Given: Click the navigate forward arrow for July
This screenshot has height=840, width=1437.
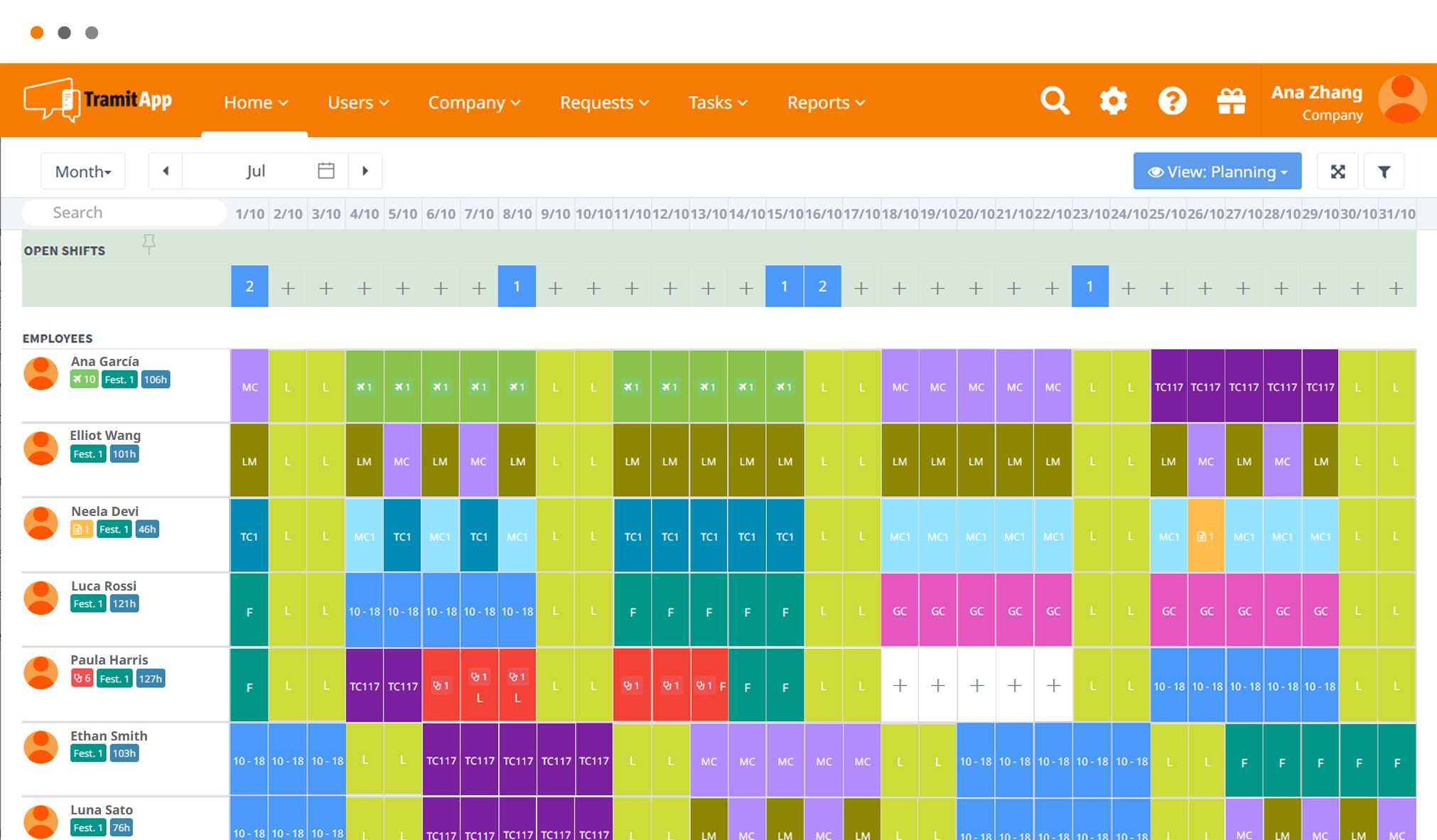Looking at the screenshot, I should click(x=366, y=171).
